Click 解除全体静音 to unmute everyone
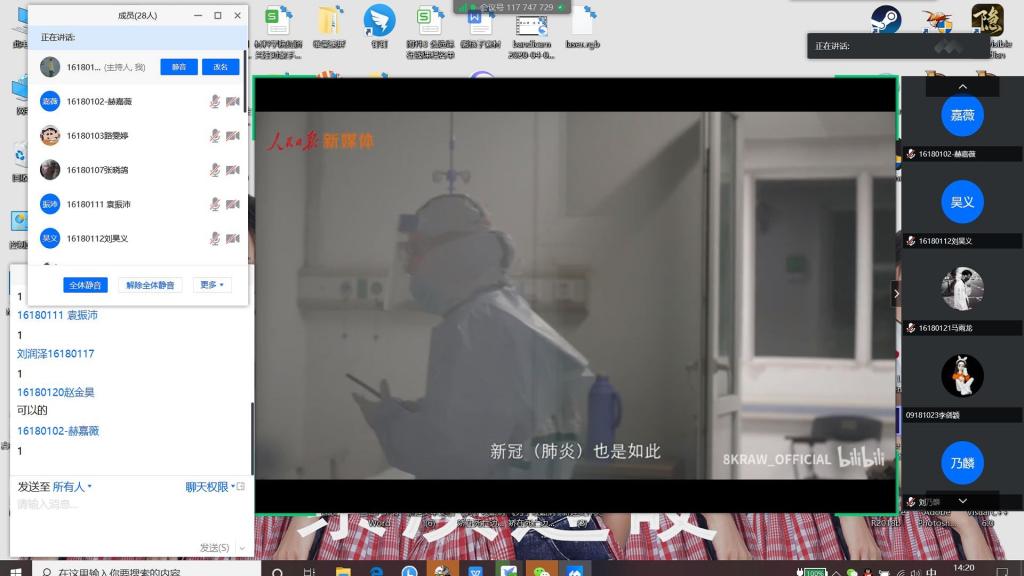Image resolution: width=1024 pixels, height=576 pixels. point(150,285)
